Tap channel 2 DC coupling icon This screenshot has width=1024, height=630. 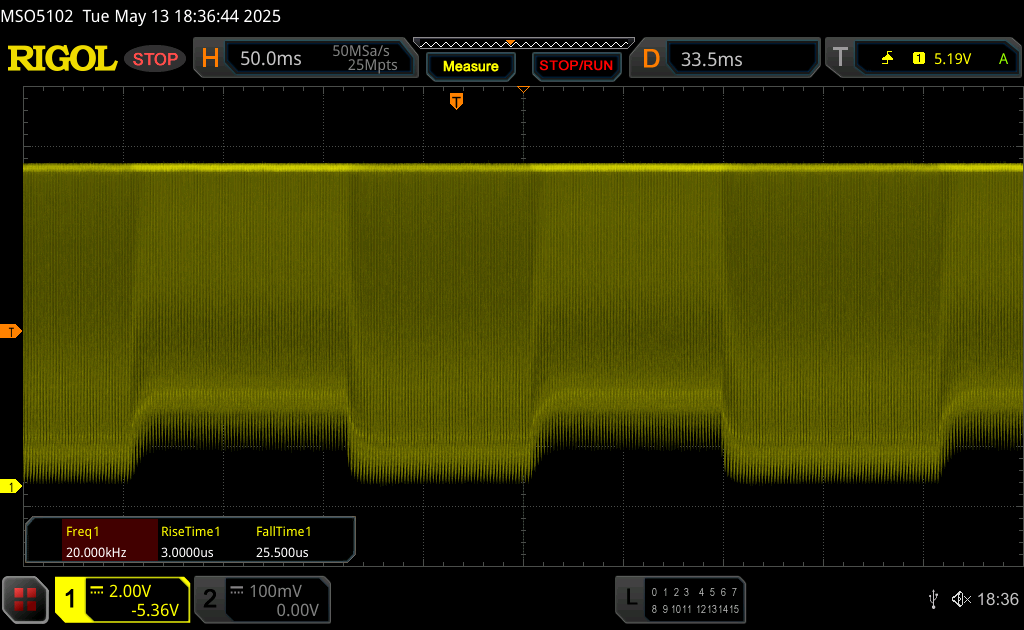[x=237, y=591]
